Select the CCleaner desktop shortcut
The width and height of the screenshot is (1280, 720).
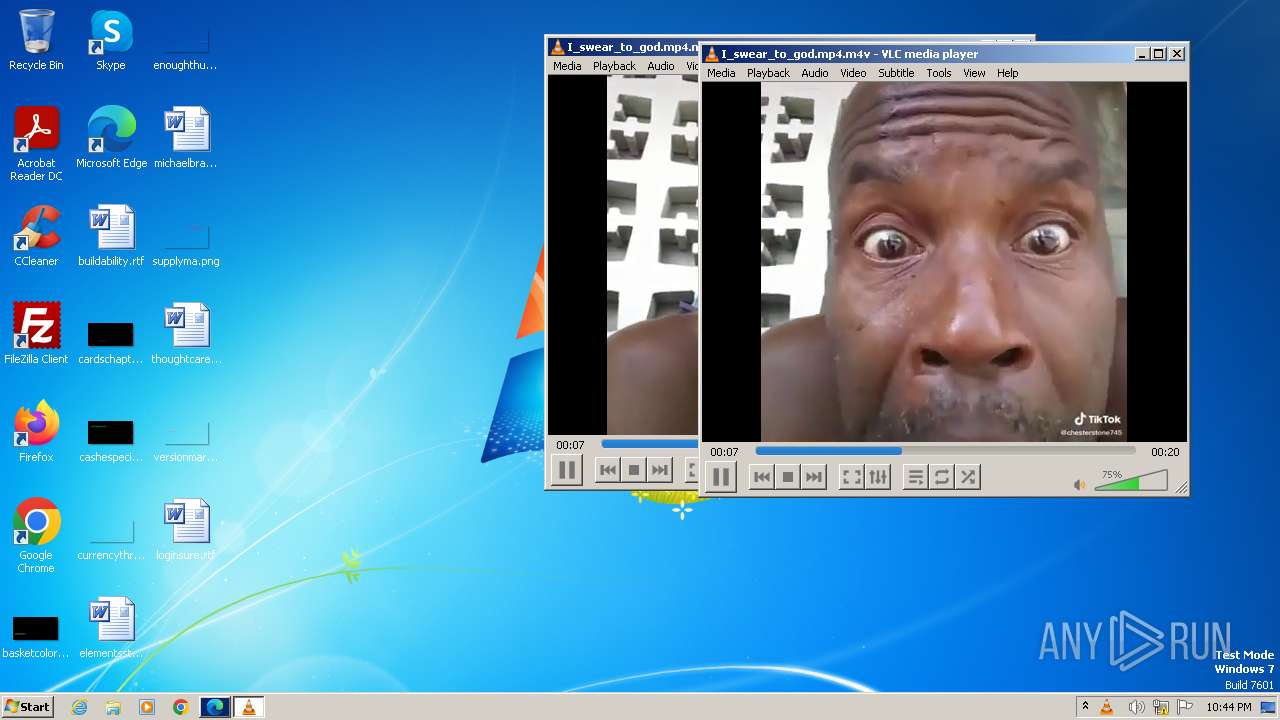pyautogui.click(x=36, y=236)
